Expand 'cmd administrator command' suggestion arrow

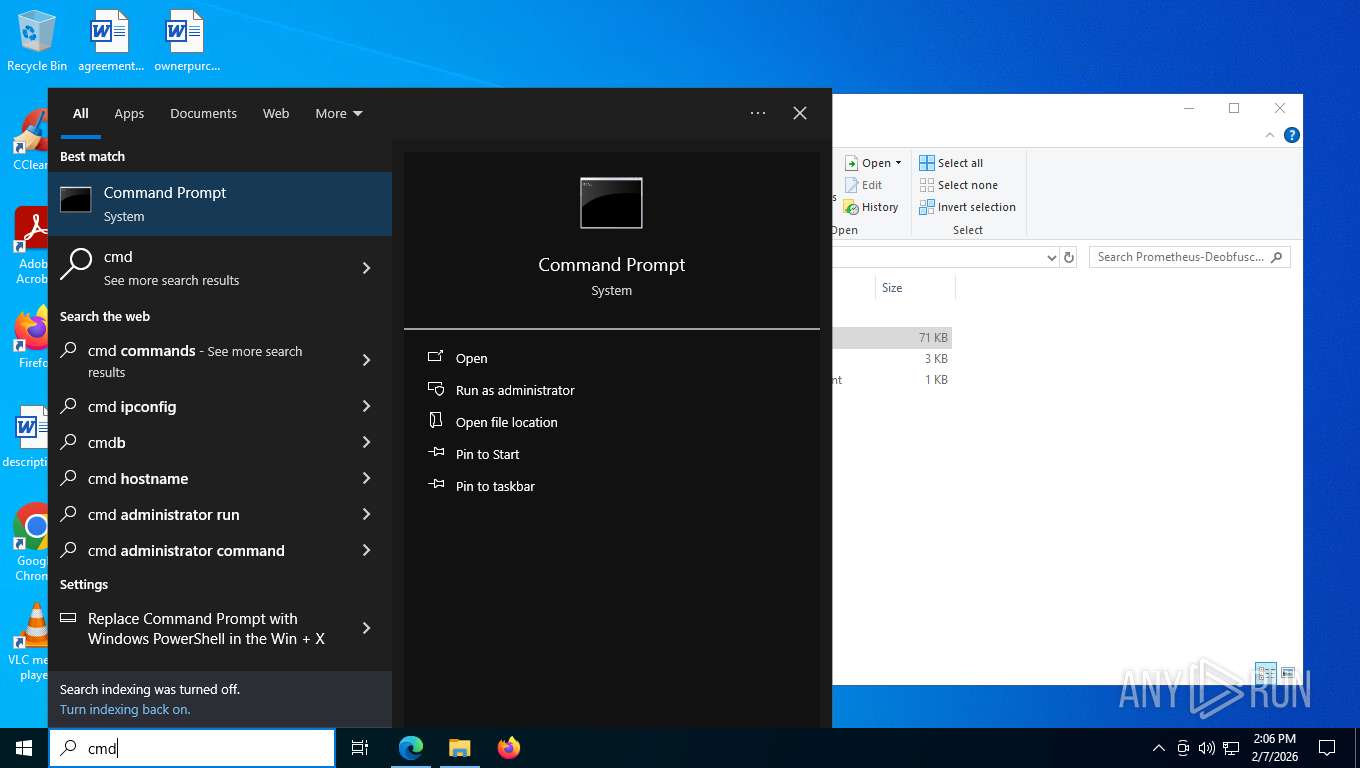coord(366,550)
